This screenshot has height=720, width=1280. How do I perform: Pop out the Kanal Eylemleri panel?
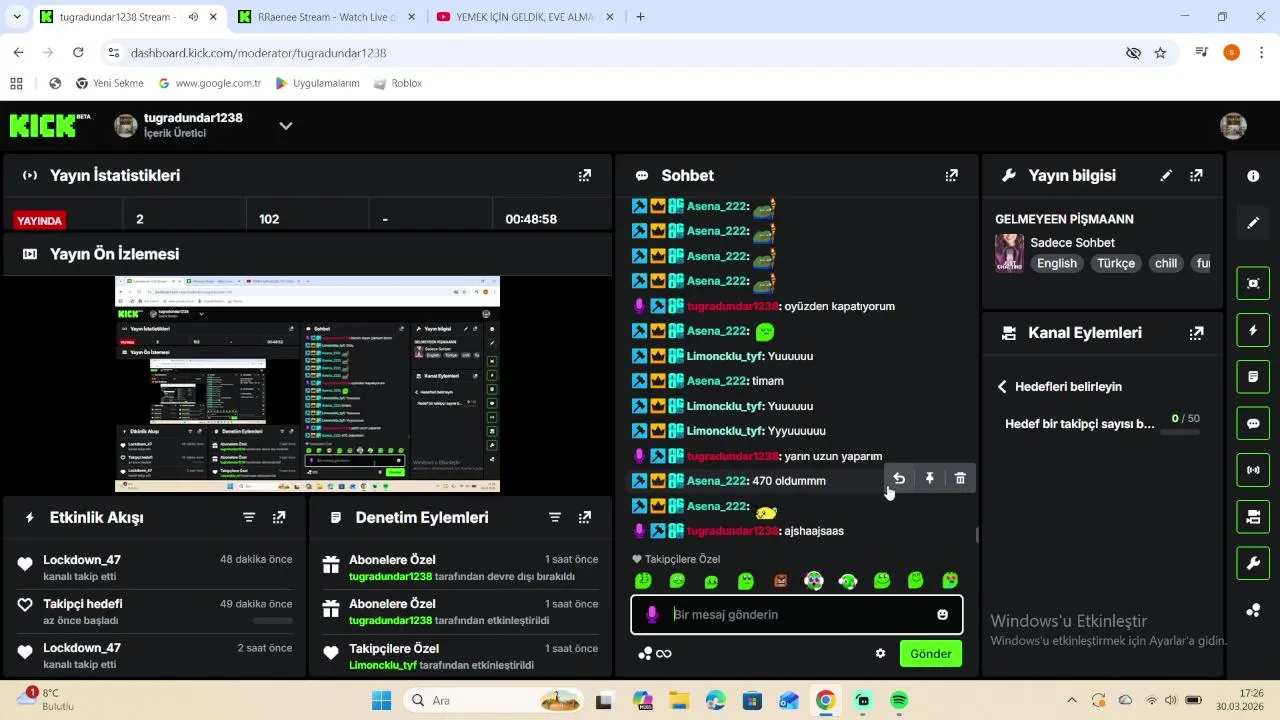(1196, 333)
